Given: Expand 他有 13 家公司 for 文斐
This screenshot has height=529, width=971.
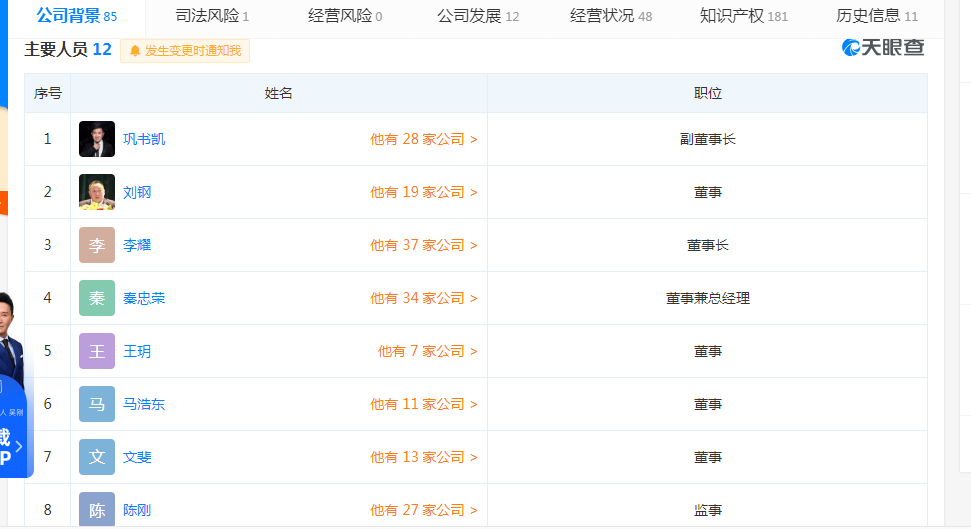Looking at the screenshot, I should tap(424, 457).
